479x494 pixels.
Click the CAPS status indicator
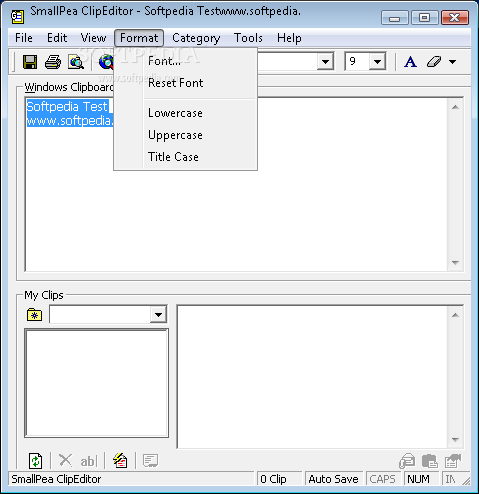[x=382, y=479]
